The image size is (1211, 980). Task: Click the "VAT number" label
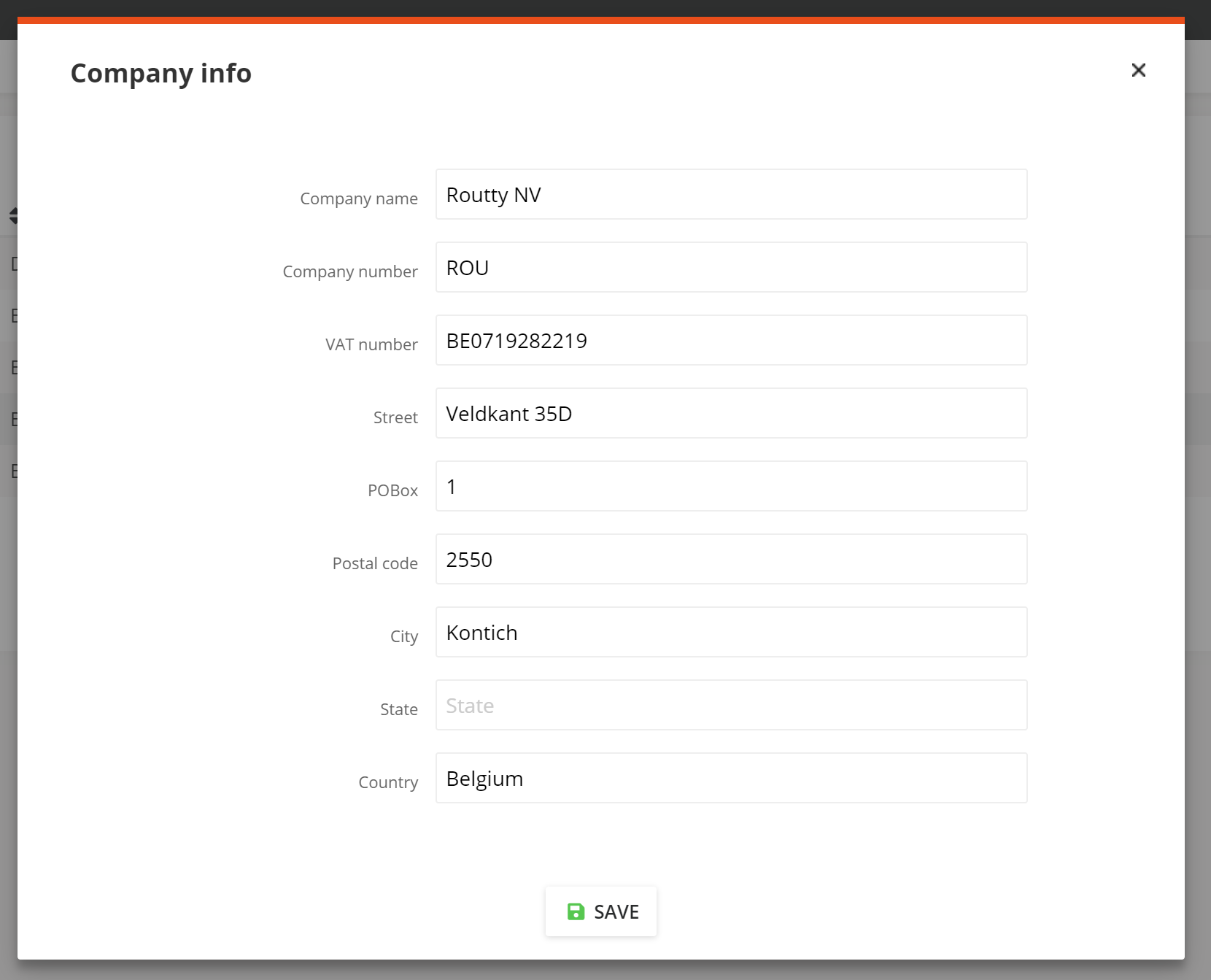(x=371, y=344)
